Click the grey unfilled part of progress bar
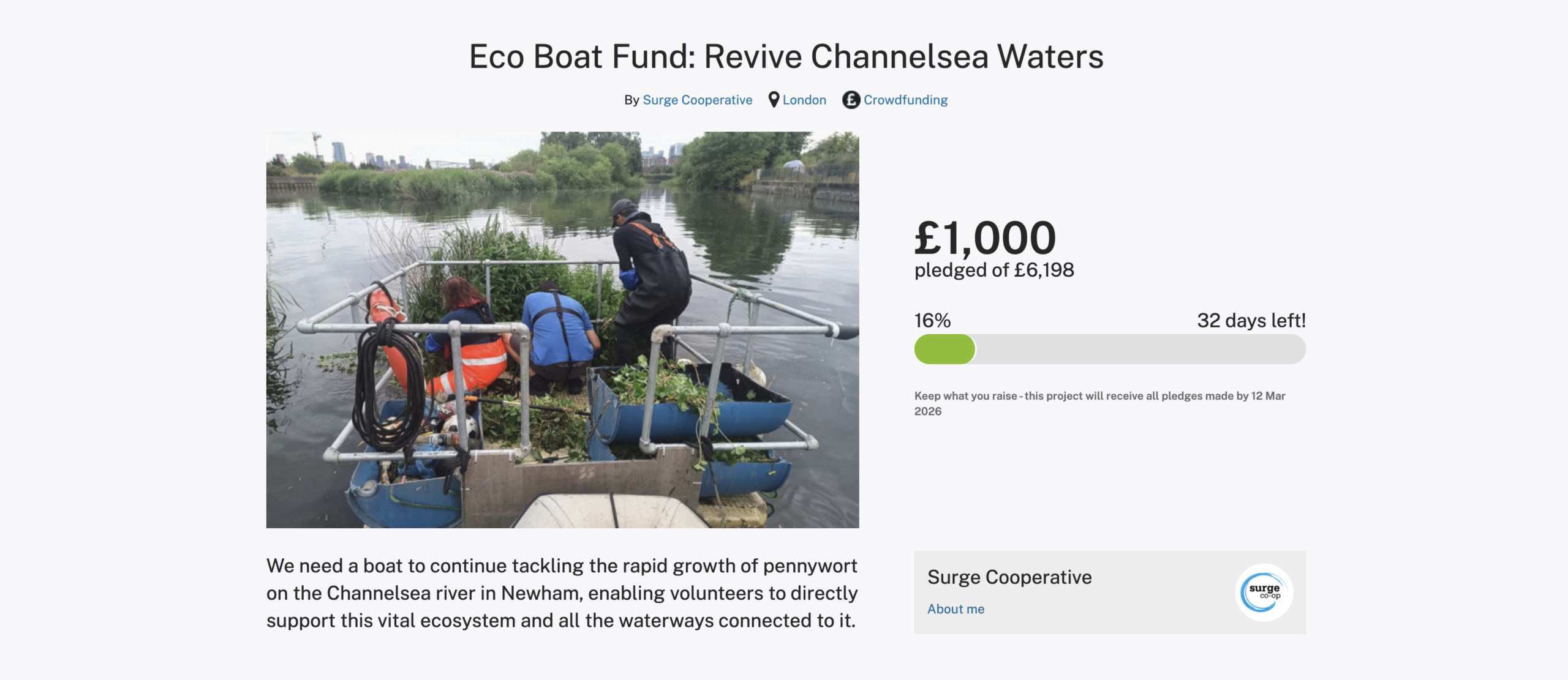Screen dimensions: 1568x680 tap(1139, 349)
